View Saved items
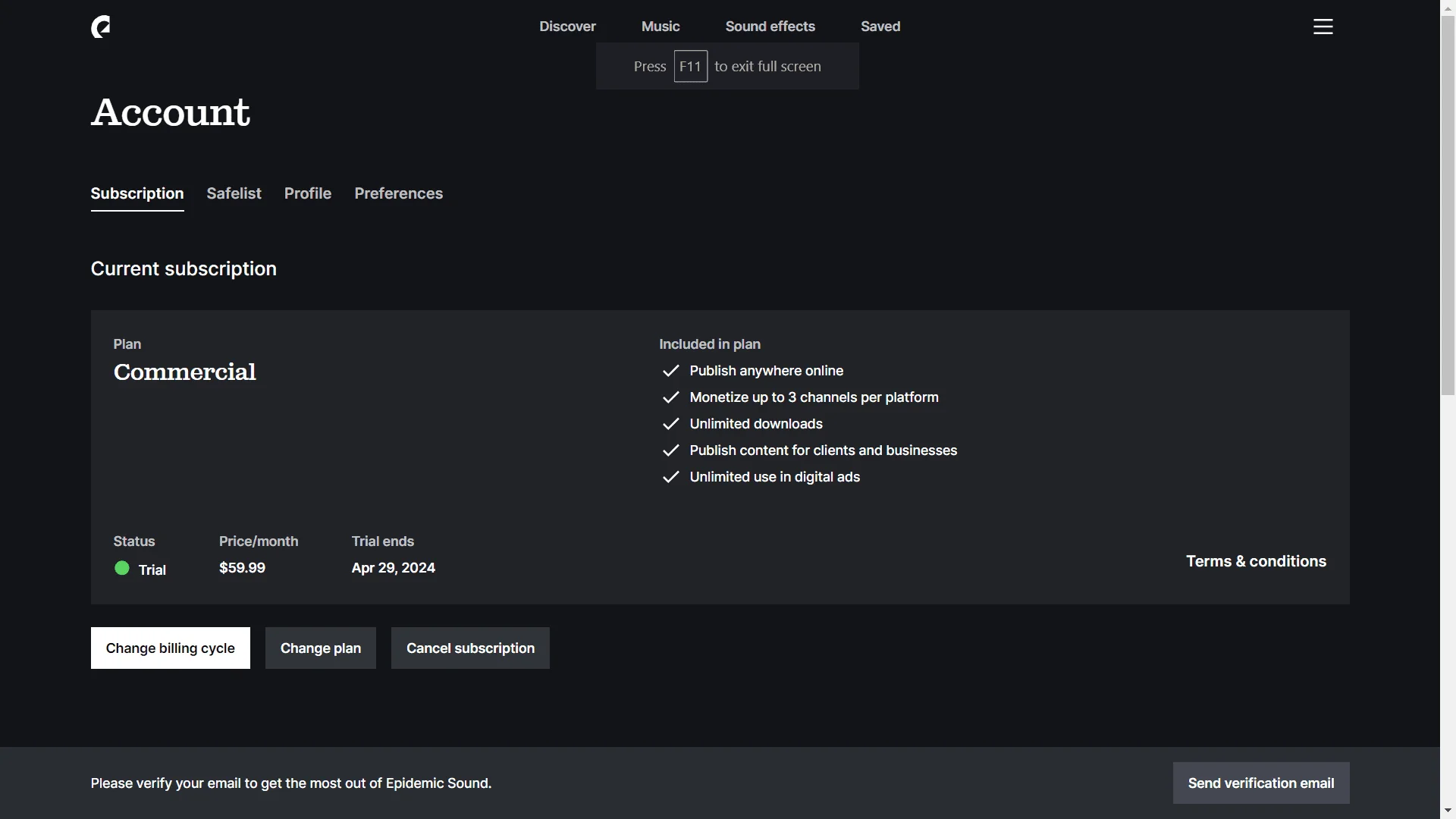The width and height of the screenshot is (1456, 819). tap(880, 27)
